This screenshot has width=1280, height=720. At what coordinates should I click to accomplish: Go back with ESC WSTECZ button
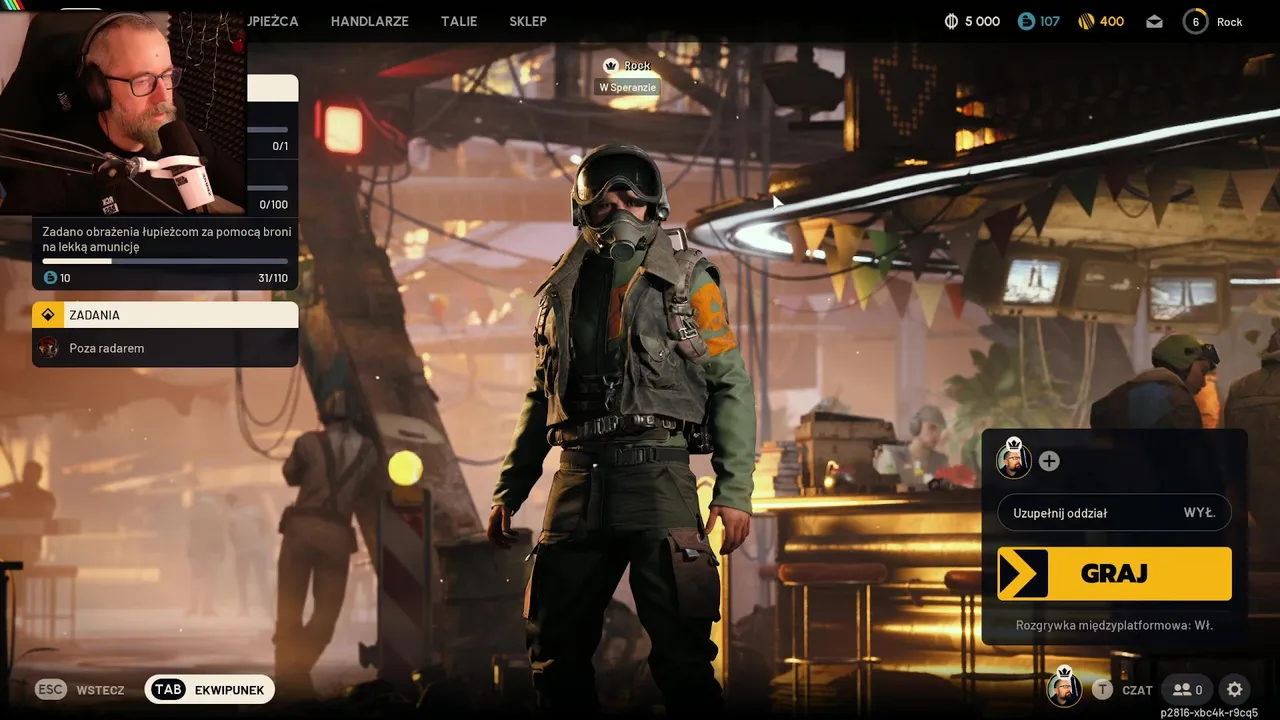[x=80, y=690]
